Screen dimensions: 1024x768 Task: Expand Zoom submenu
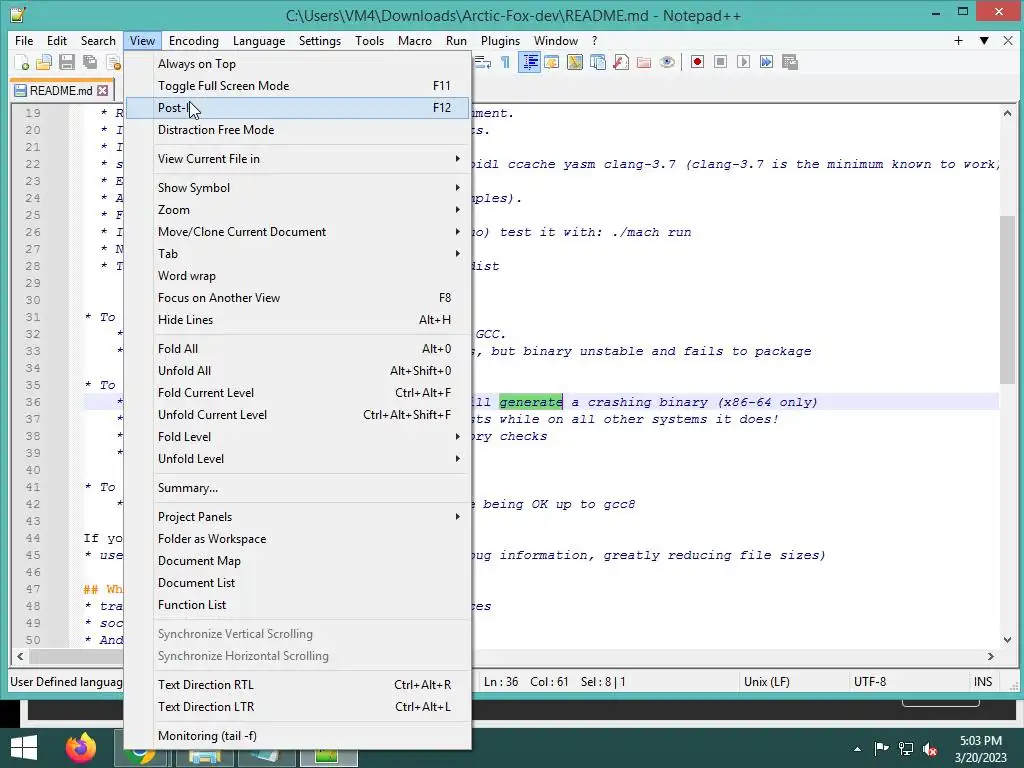point(298,210)
